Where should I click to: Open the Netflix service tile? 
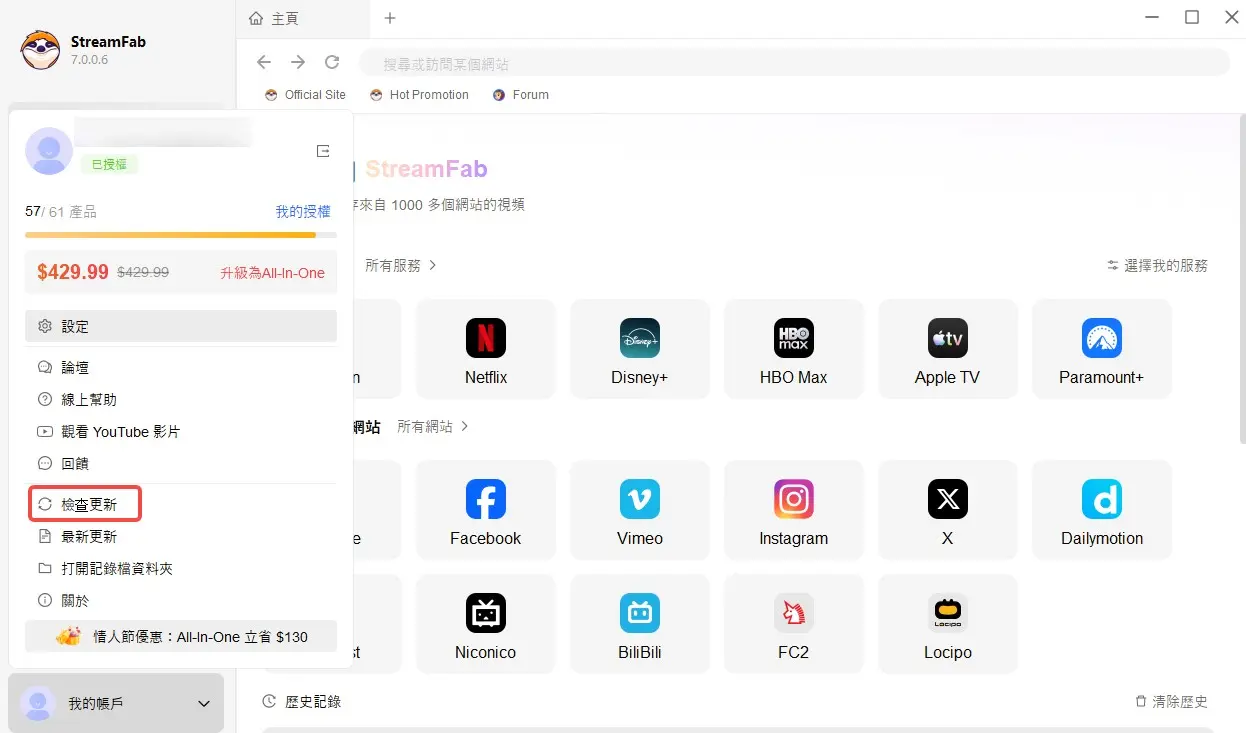[x=486, y=349]
